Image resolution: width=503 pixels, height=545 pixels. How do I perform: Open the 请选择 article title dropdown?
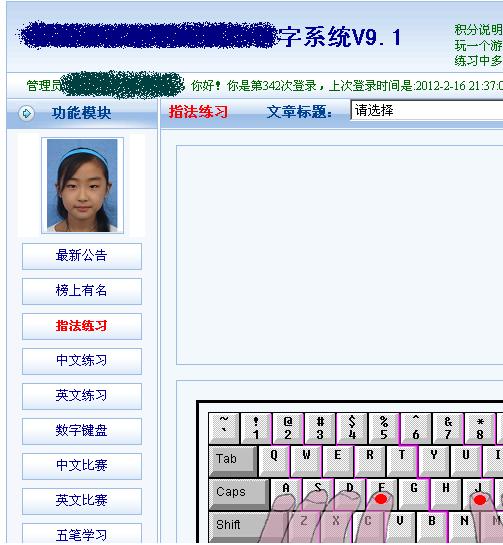[427, 111]
